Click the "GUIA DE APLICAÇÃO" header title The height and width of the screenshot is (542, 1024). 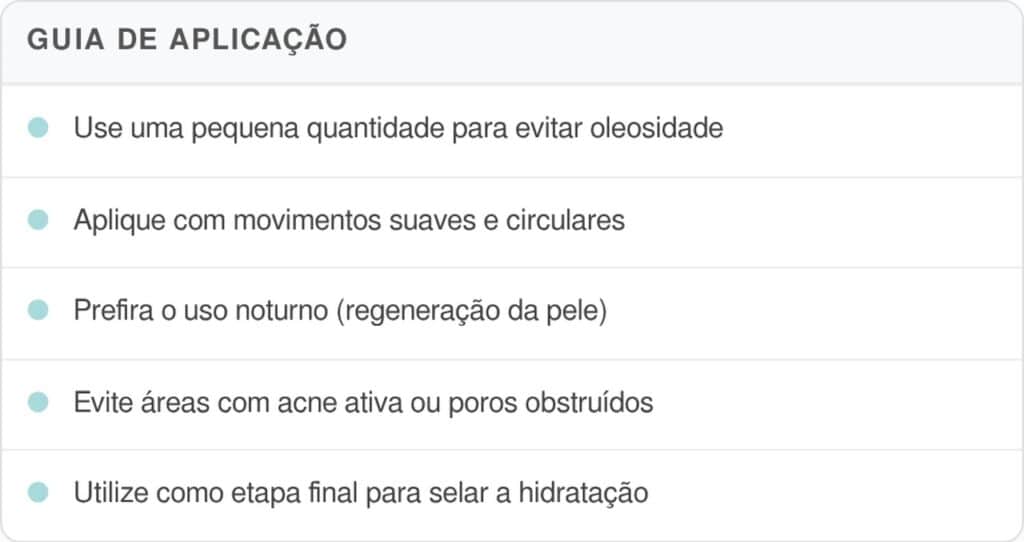(x=187, y=39)
